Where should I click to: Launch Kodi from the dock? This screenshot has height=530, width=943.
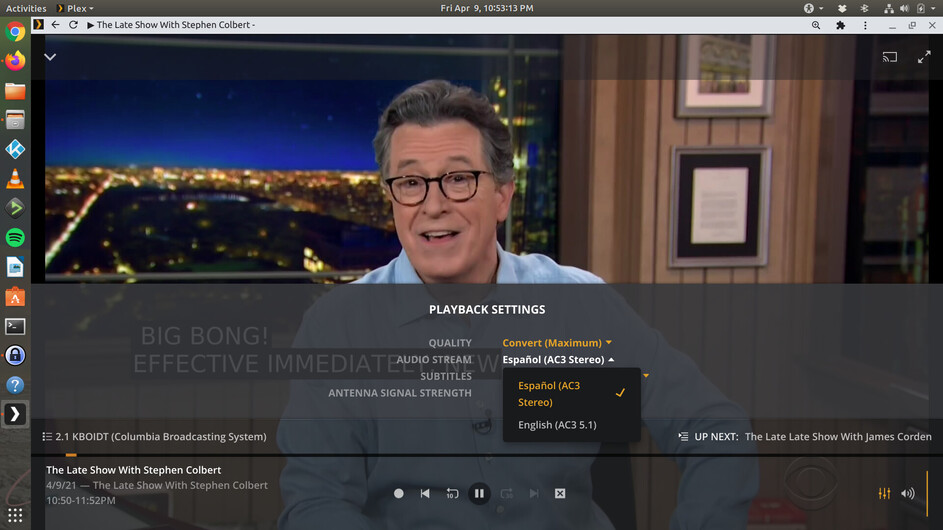pos(15,149)
